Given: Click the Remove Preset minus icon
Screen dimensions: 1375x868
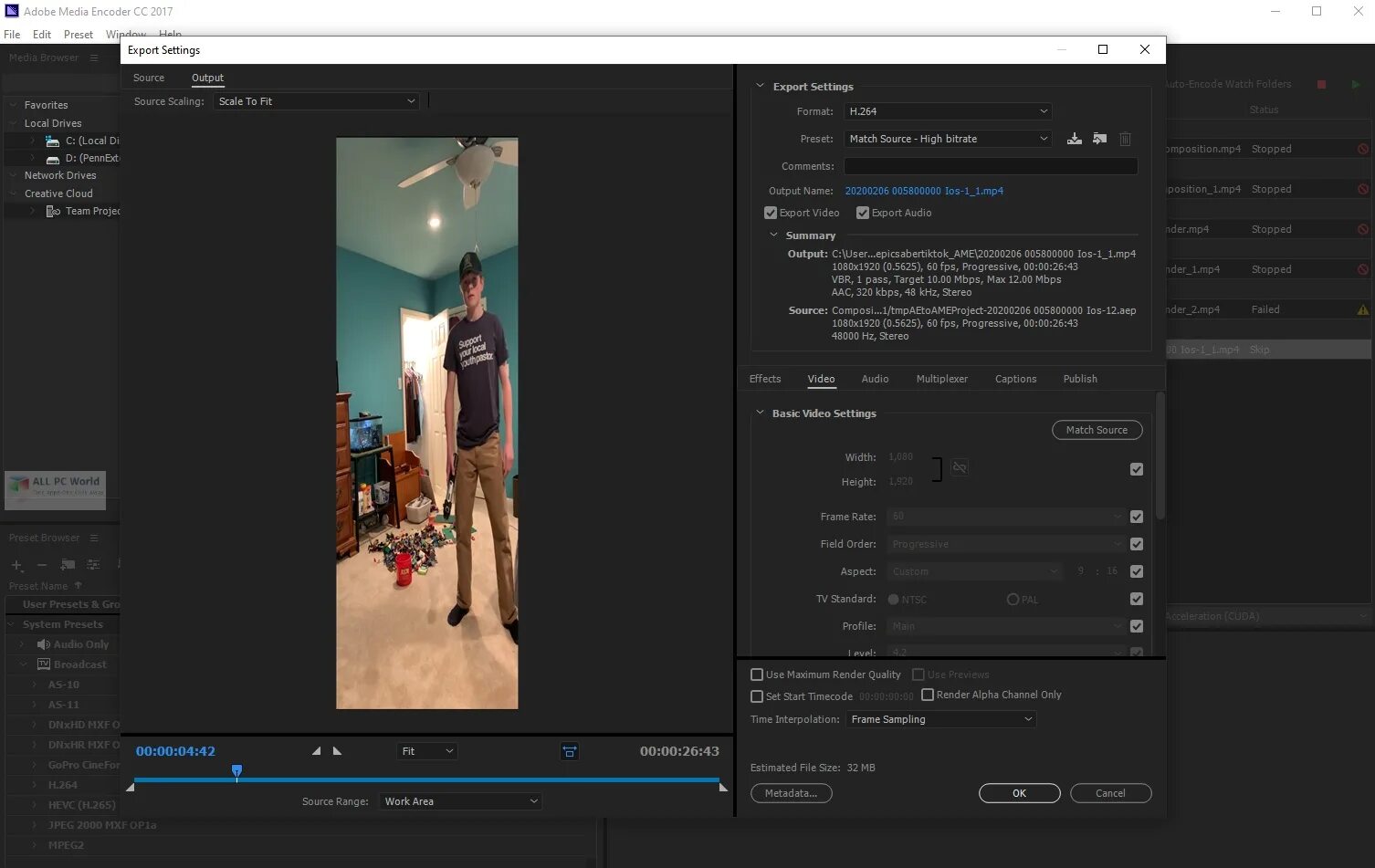Looking at the screenshot, I should coord(41,565).
